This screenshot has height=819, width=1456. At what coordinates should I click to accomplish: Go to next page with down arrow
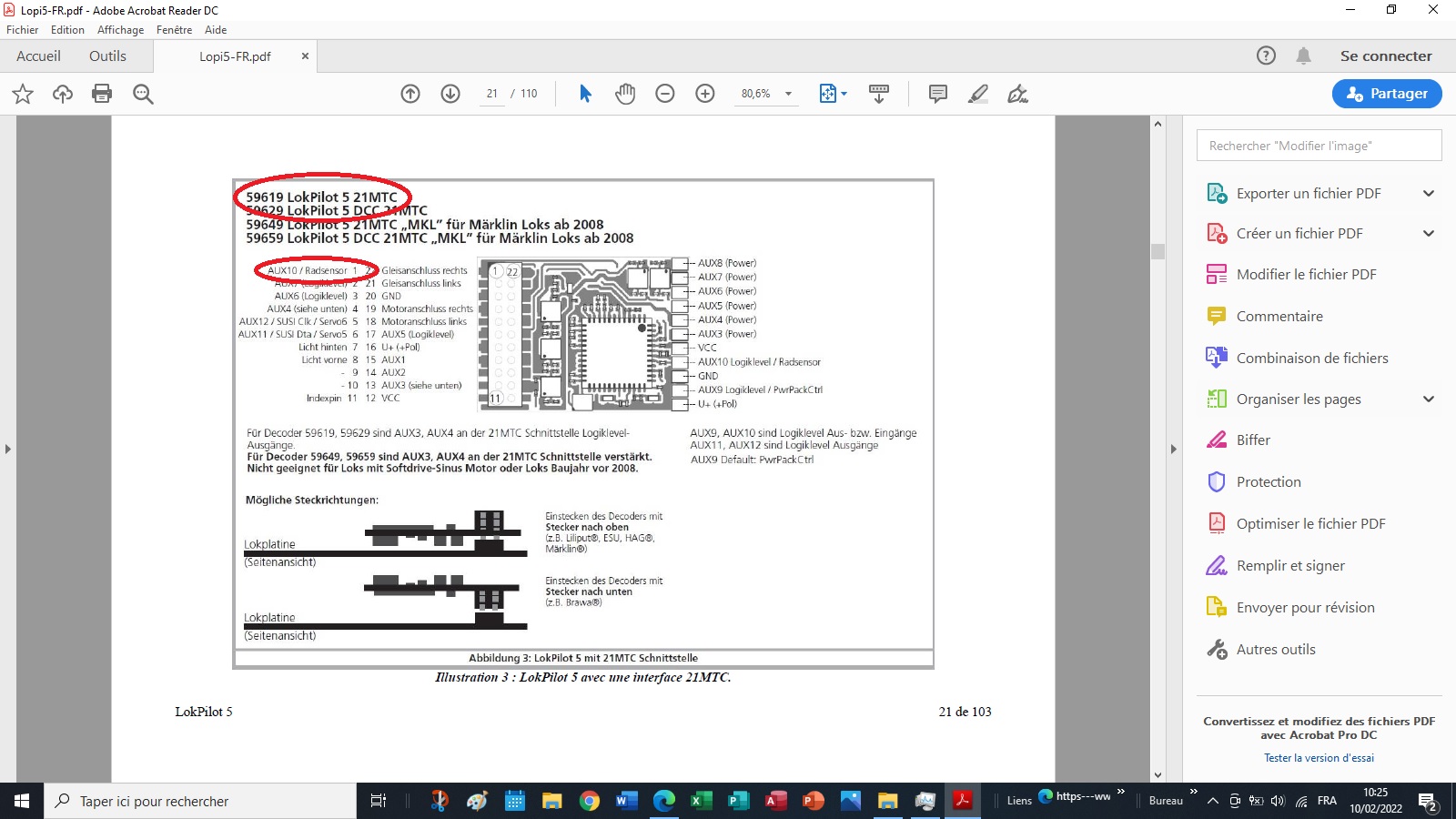click(450, 94)
